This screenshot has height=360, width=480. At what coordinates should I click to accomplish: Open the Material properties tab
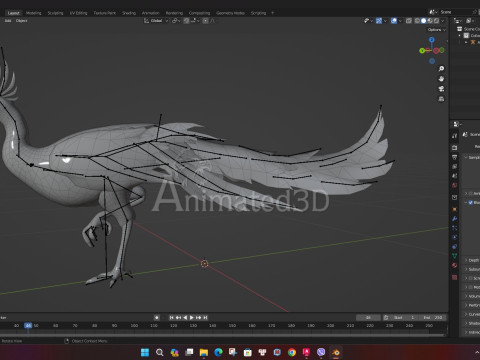pos(455,265)
